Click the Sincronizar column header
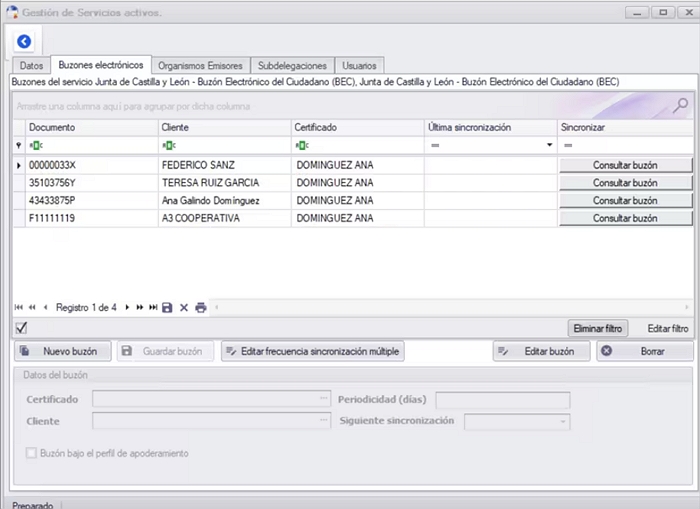This screenshot has height=509, width=700. [625, 127]
